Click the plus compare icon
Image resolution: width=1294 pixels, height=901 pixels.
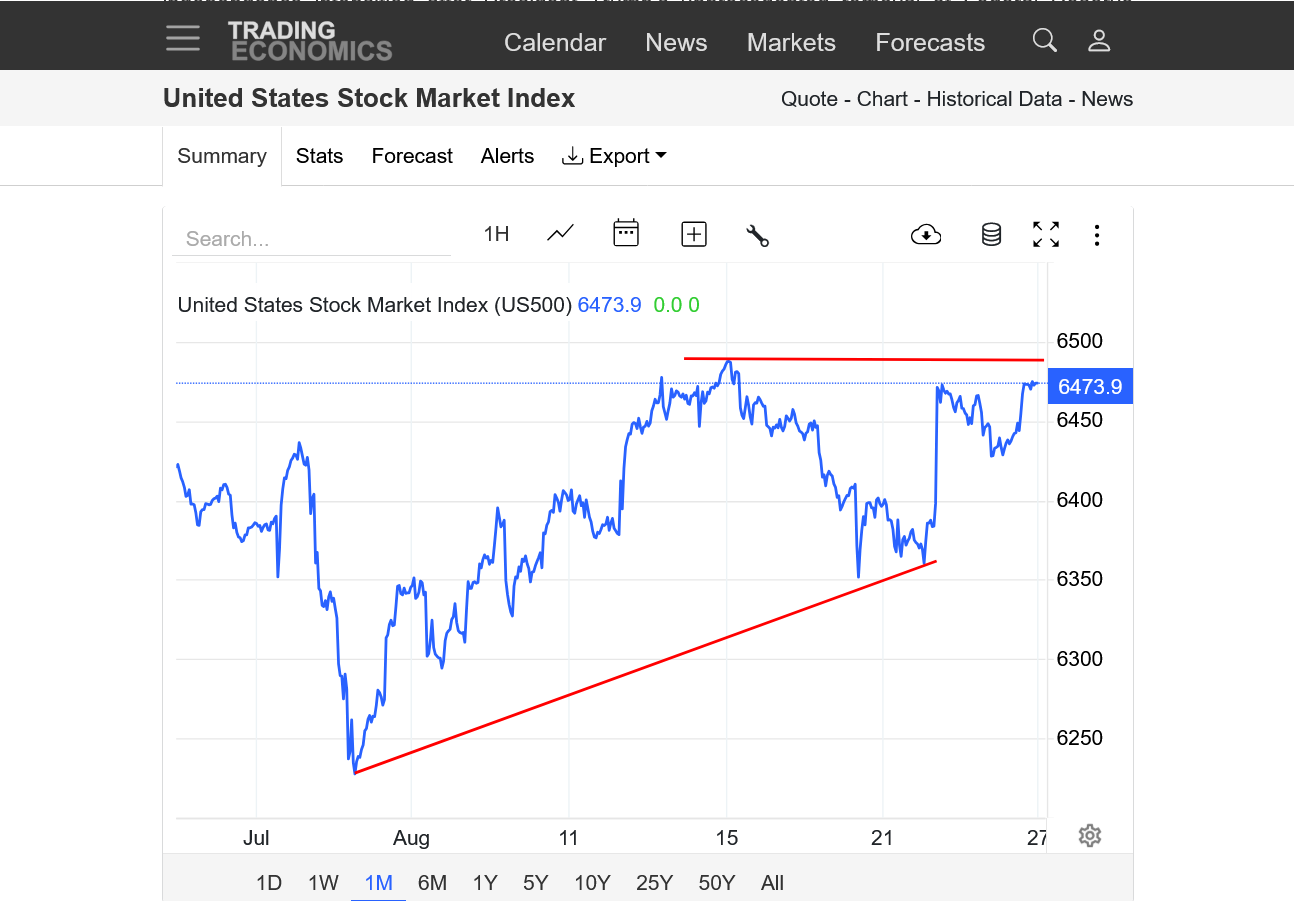tap(694, 234)
